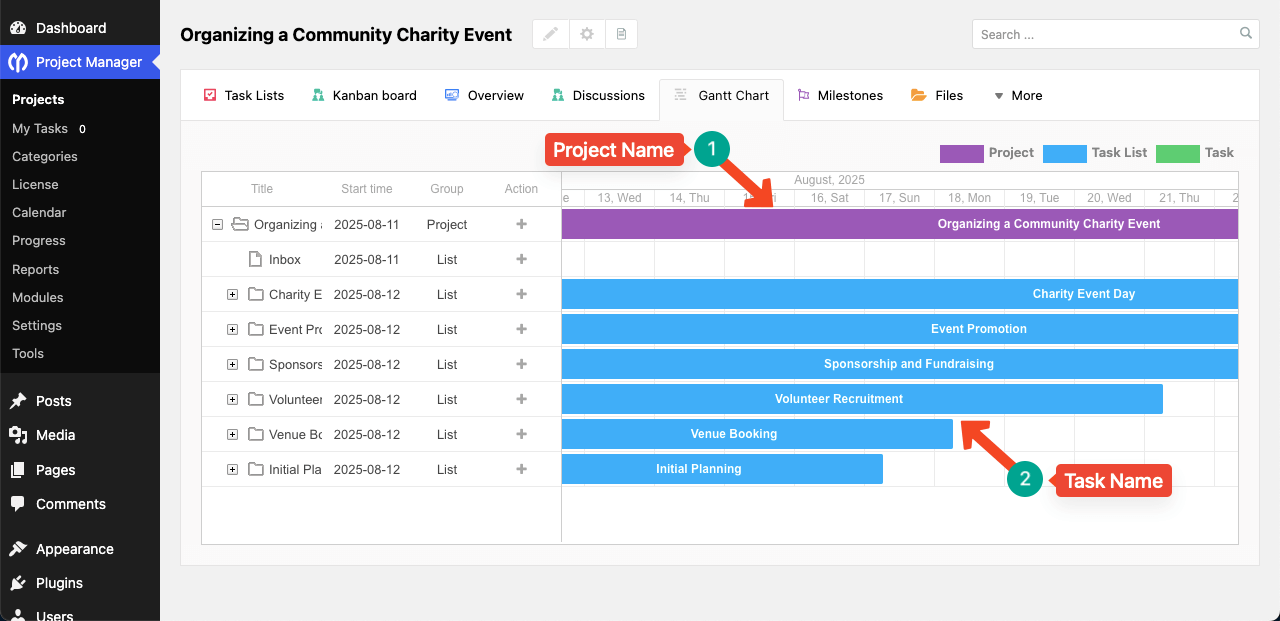Click the Inbox row title
This screenshot has height=621, width=1280.
pos(285,259)
